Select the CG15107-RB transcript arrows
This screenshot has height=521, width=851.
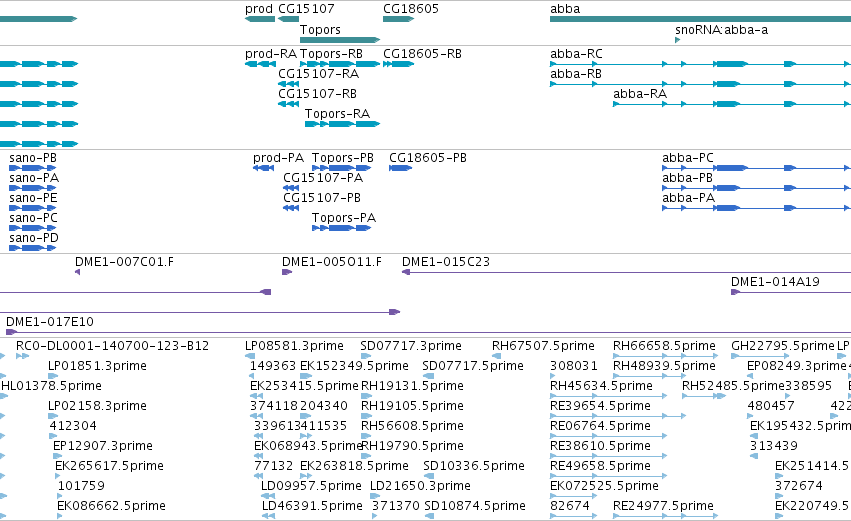(x=288, y=104)
